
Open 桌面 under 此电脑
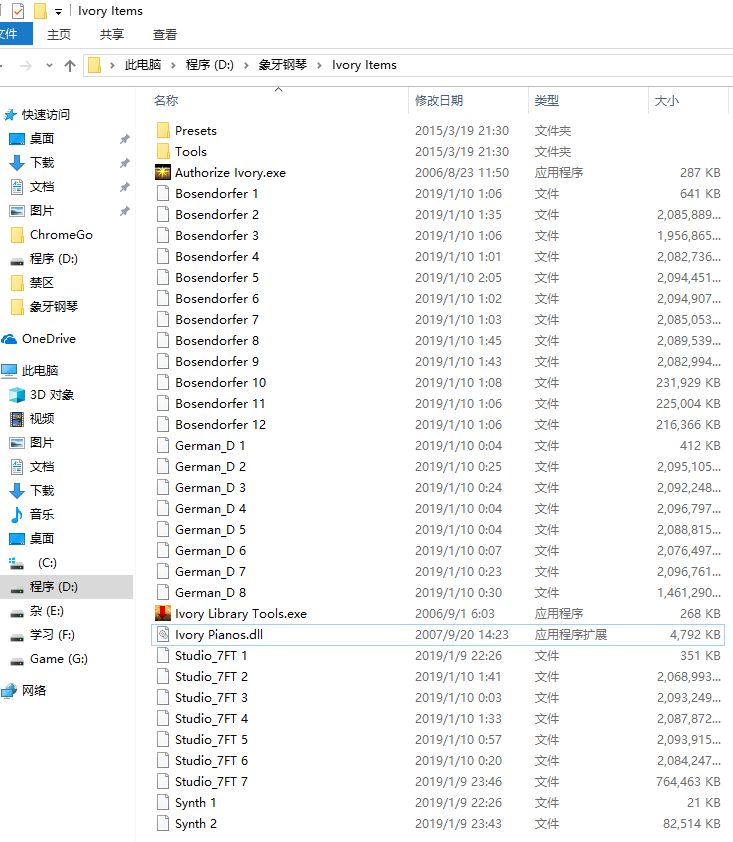click(42, 539)
